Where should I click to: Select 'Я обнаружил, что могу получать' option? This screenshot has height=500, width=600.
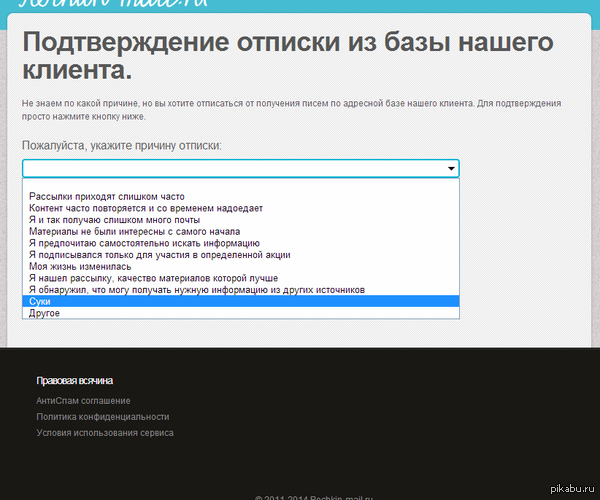pyautogui.click(x=197, y=290)
